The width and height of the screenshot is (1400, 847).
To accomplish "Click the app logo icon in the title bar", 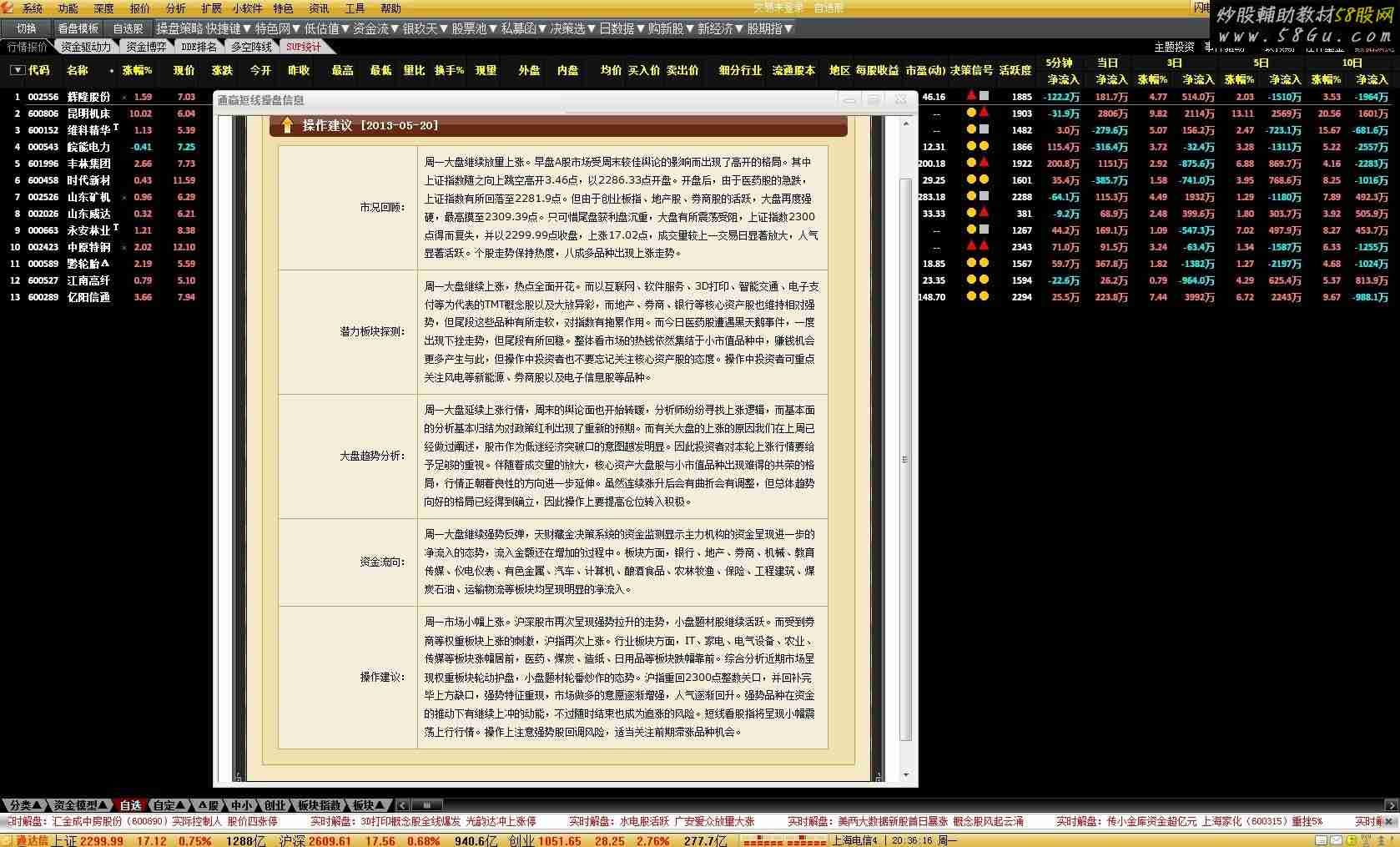I will (x=8, y=8).
